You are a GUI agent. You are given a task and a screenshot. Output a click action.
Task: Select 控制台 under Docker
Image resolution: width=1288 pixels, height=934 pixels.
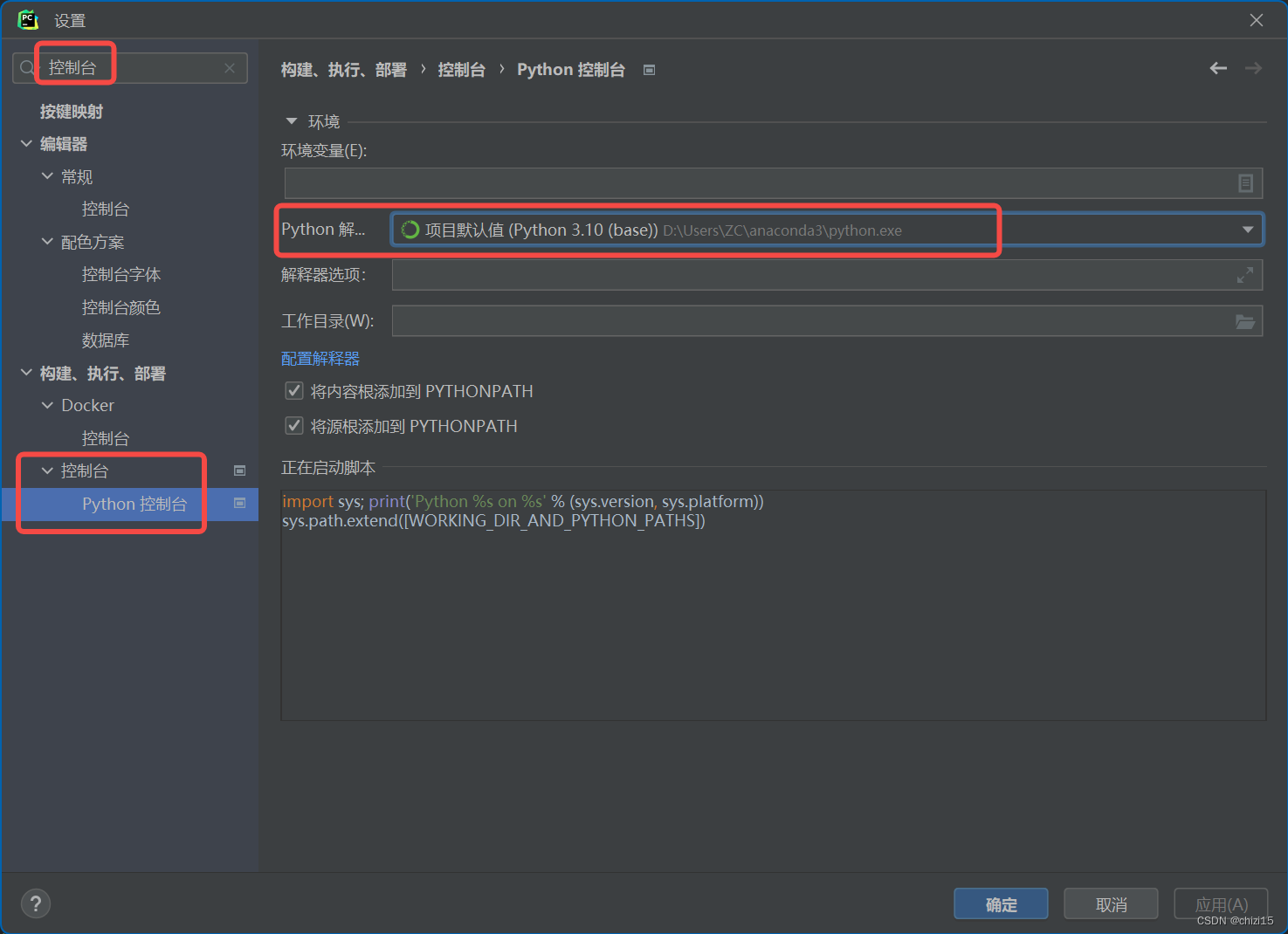[x=106, y=438]
